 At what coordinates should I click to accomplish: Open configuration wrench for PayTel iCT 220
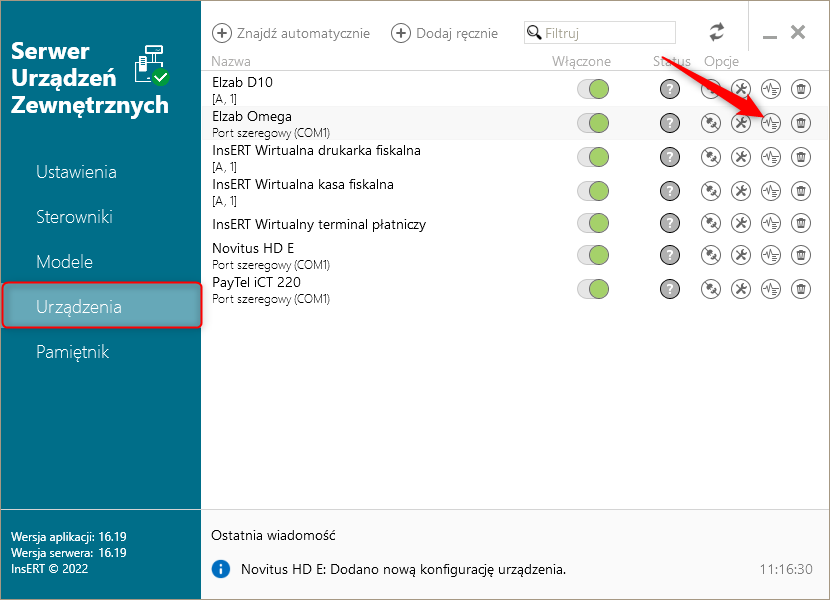(741, 289)
